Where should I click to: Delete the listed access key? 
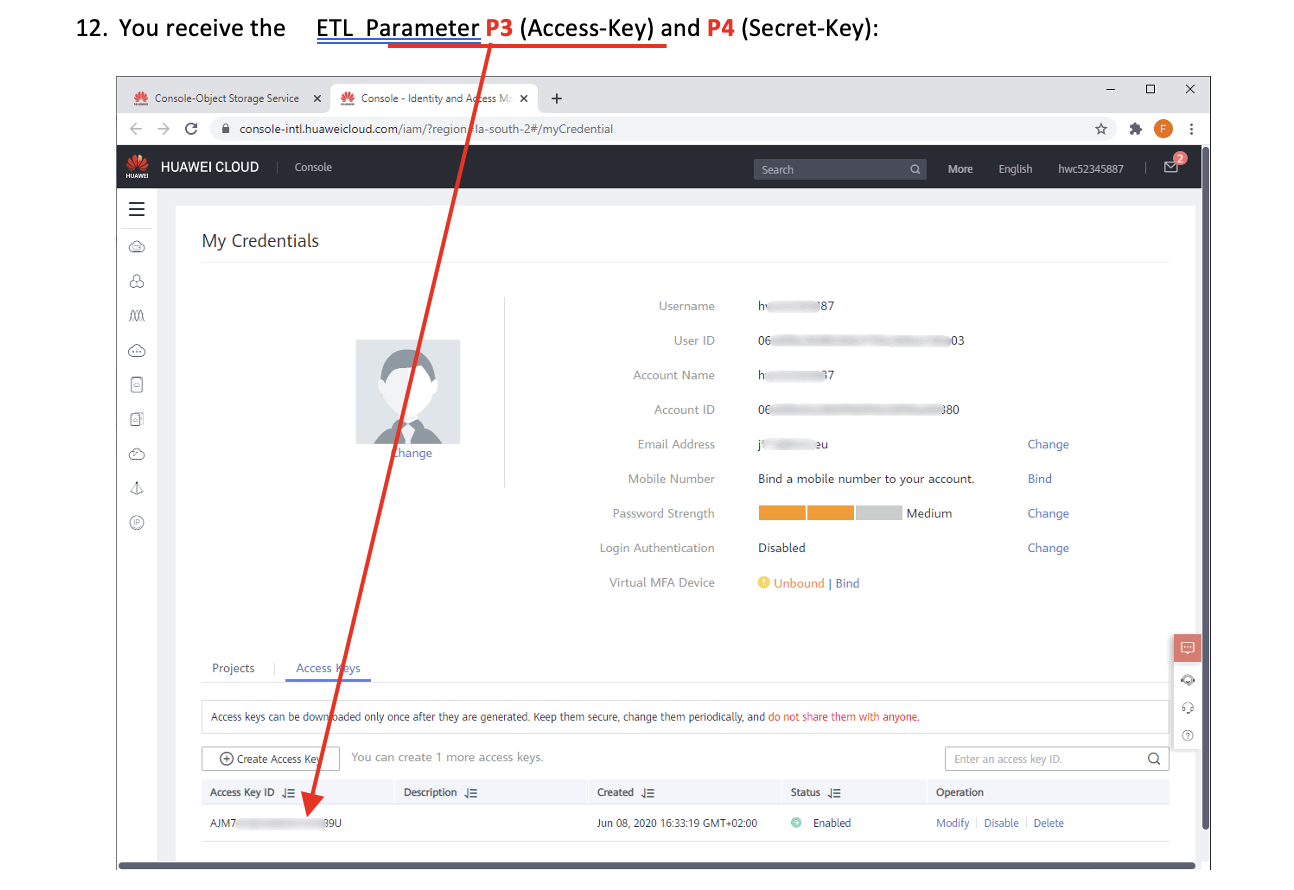(1048, 823)
